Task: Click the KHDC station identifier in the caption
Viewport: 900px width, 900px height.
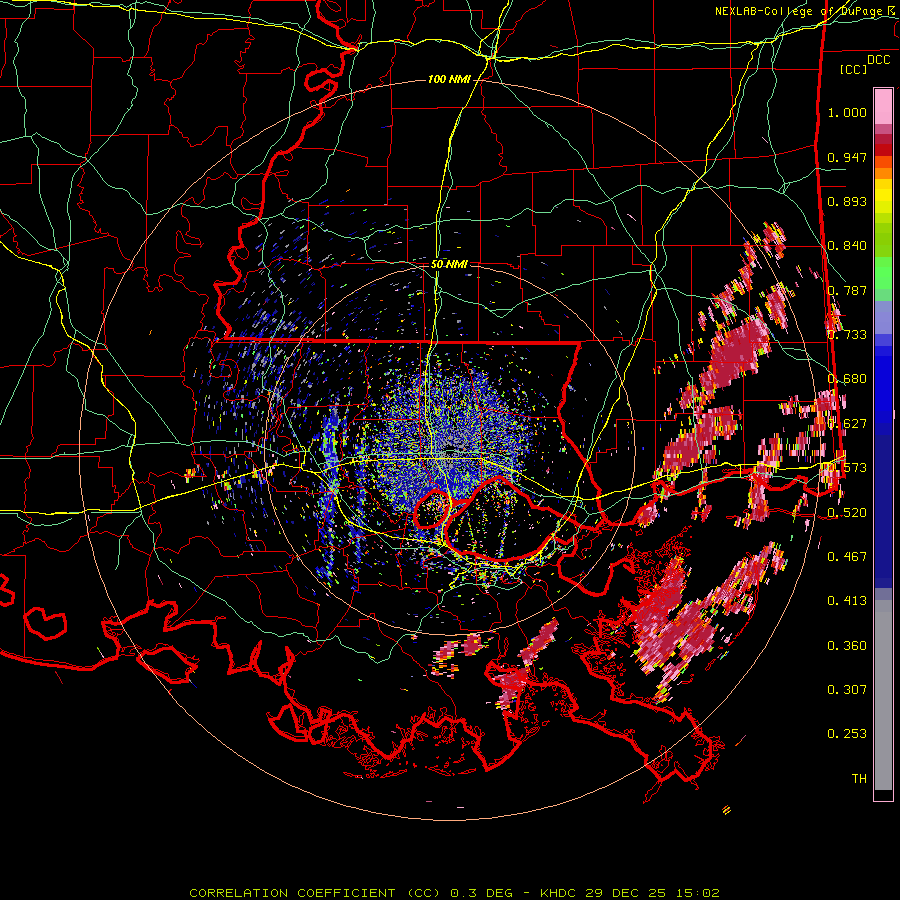Action: point(559,893)
